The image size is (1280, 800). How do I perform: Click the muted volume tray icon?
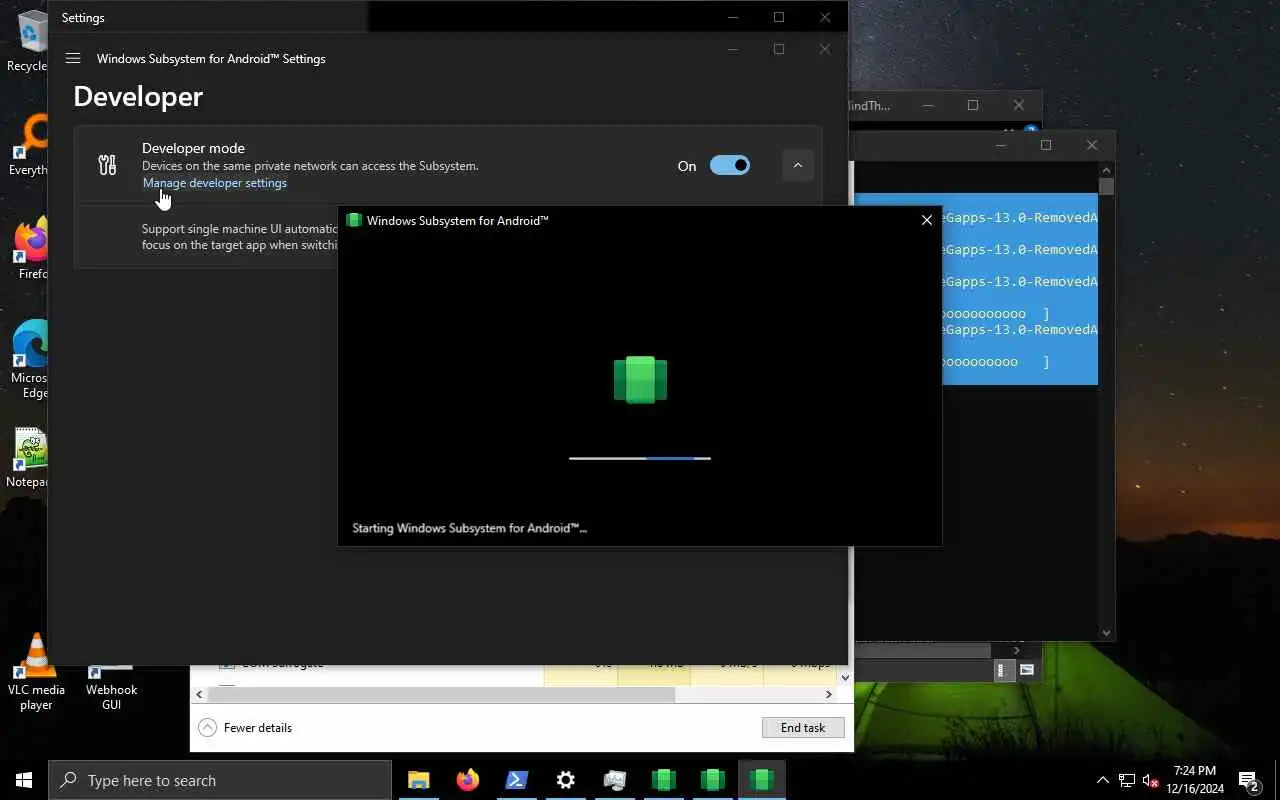point(1151,780)
